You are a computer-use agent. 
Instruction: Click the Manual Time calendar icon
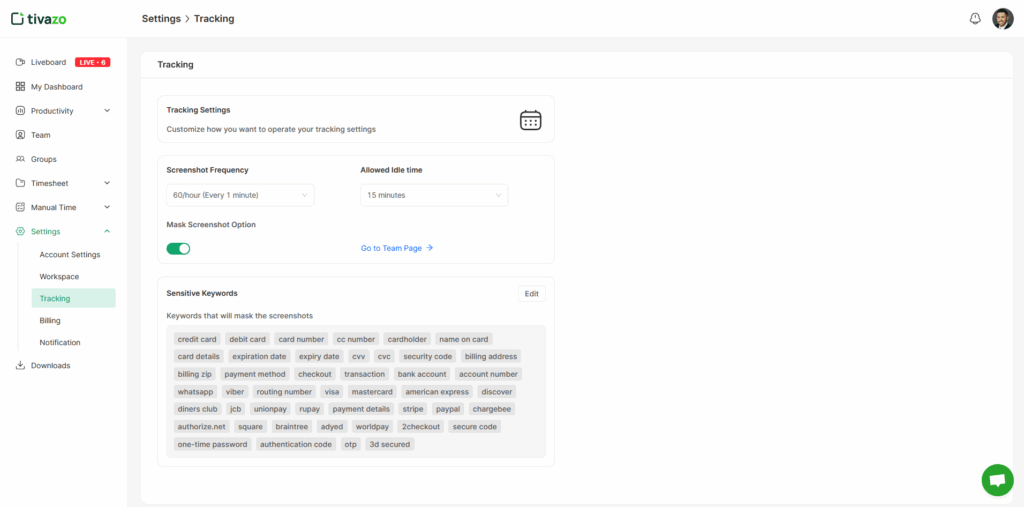pos(20,208)
